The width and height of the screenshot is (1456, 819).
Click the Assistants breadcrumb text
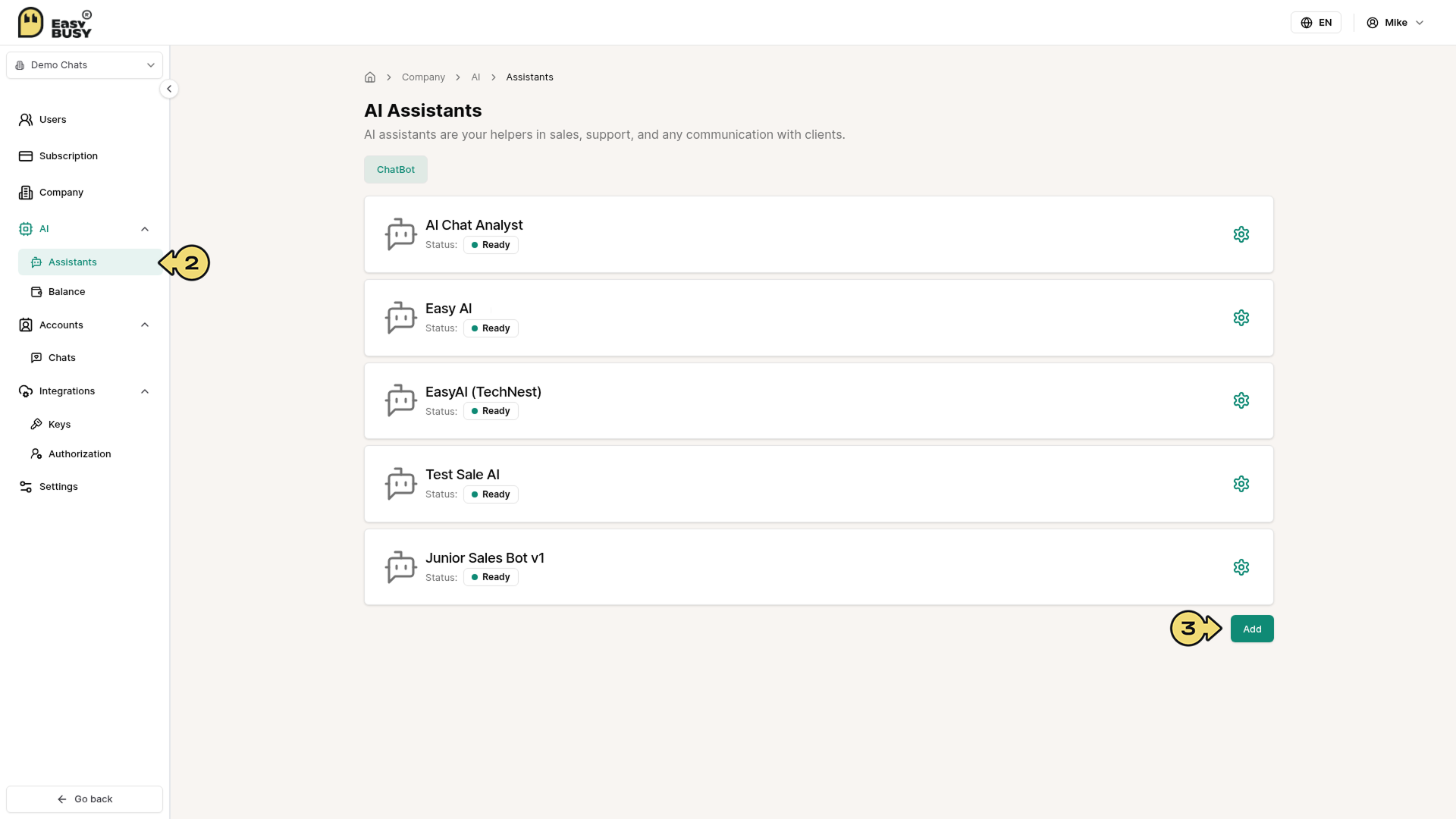point(529,77)
